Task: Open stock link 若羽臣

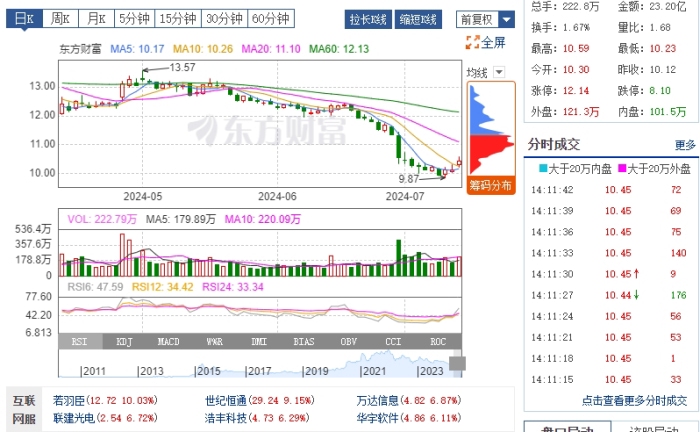Action: pos(69,400)
